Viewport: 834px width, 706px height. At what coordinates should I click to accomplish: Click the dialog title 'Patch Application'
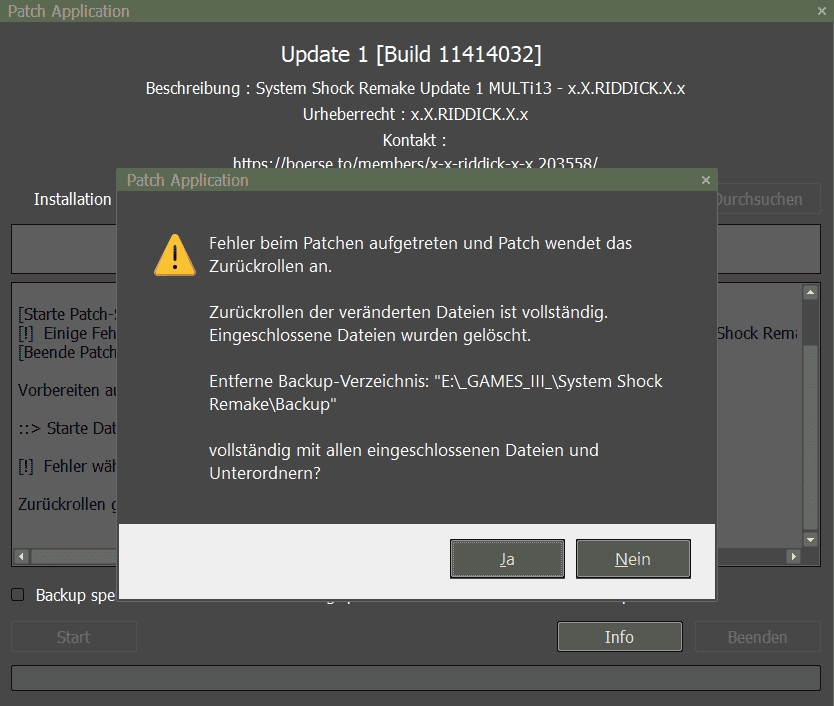point(188,180)
